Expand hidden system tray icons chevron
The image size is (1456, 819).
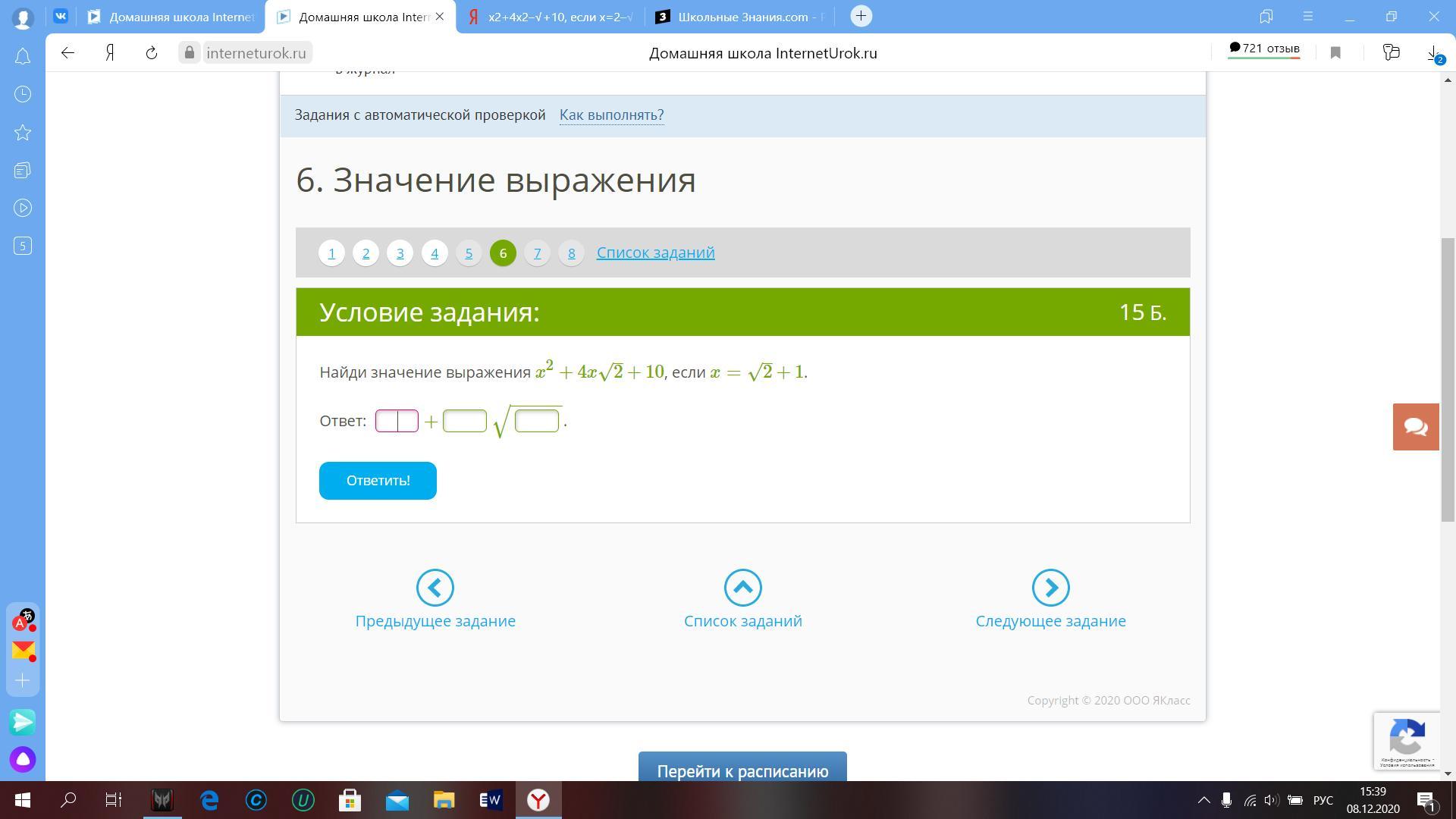[x=1203, y=800]
